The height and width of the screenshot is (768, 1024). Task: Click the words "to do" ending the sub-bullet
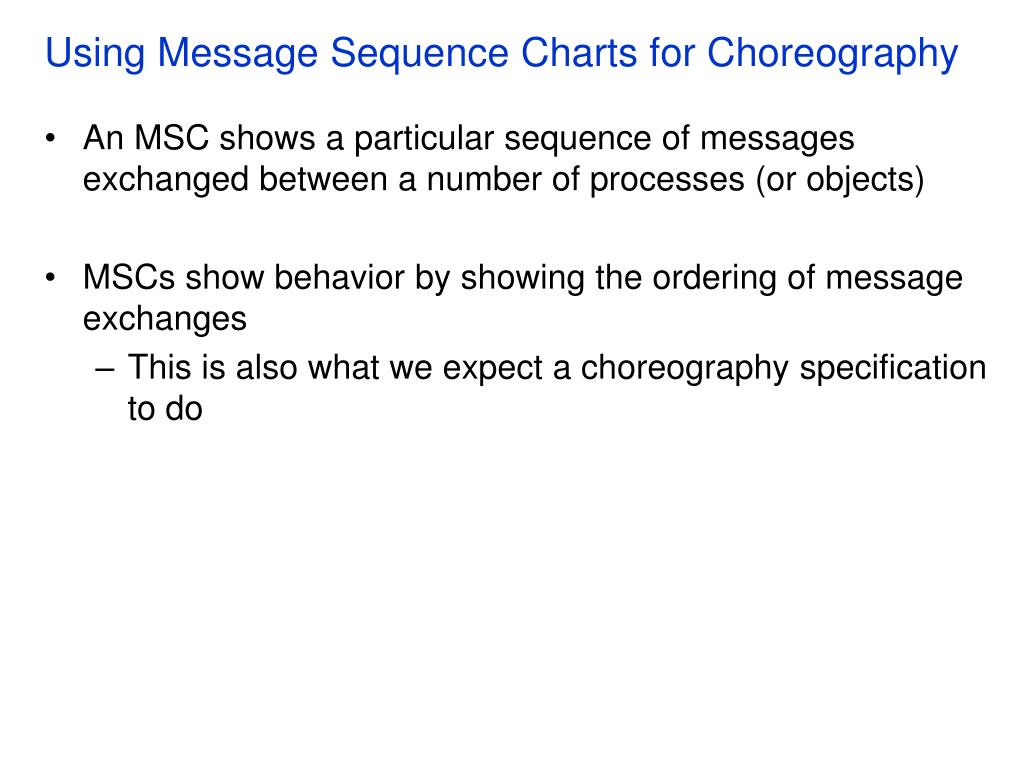point(165,409)
